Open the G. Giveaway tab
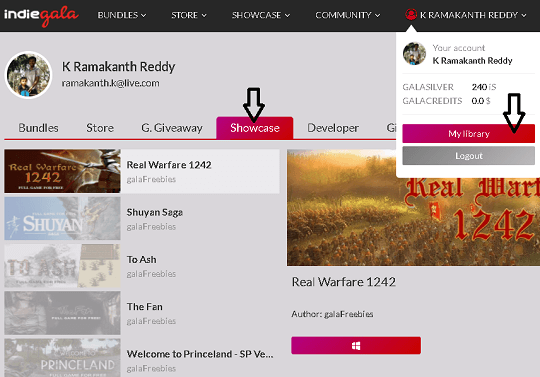540x377 pixels. click(172, 128)
